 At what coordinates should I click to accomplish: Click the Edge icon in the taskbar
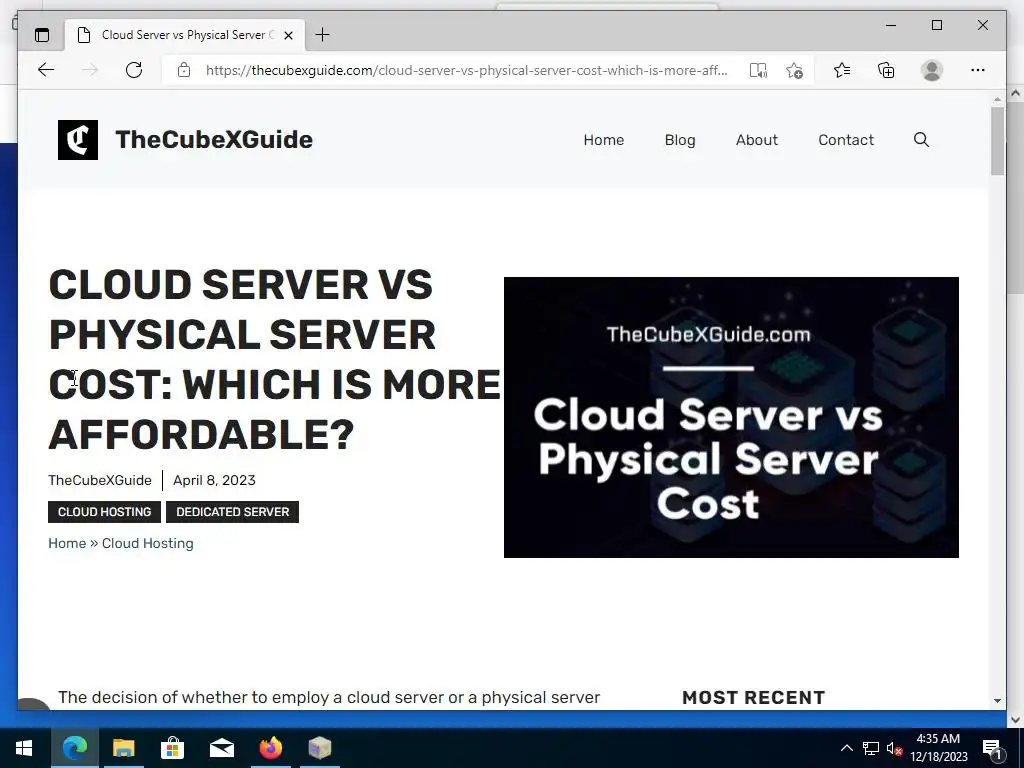pos(74,748)
